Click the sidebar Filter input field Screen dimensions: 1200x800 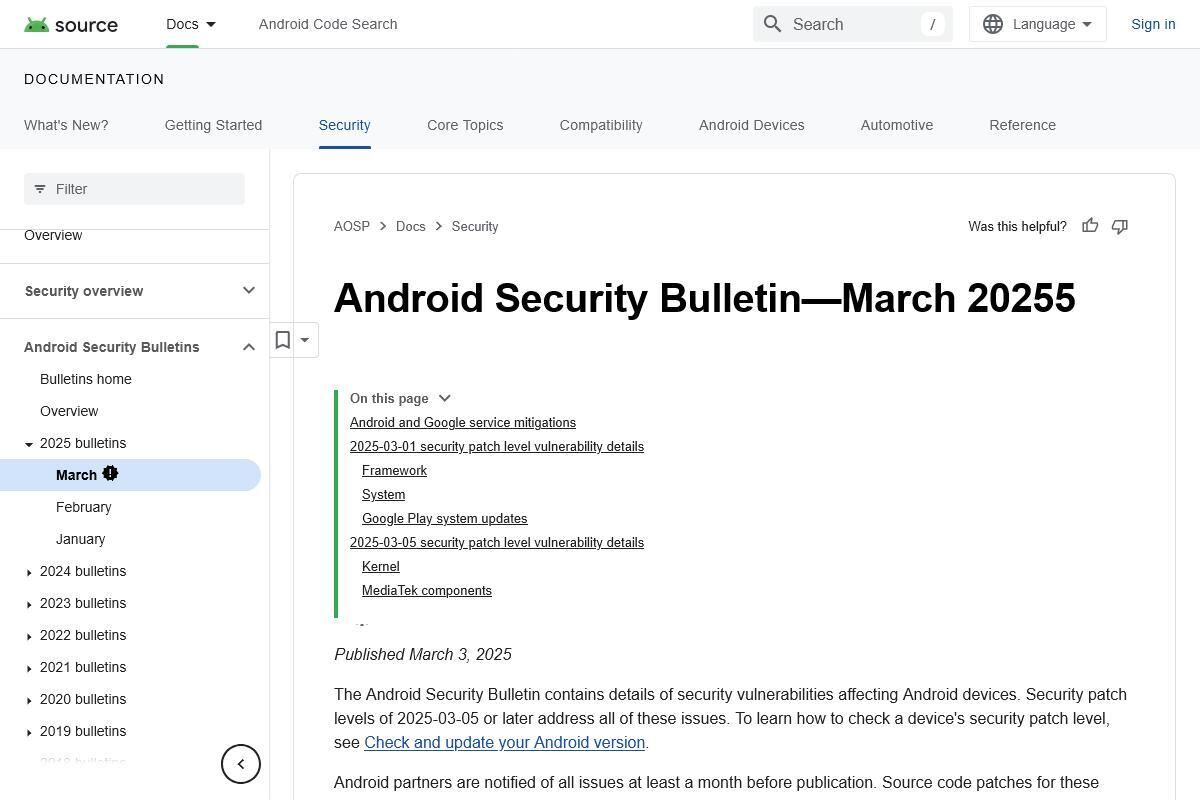click(x=134, y=189)
